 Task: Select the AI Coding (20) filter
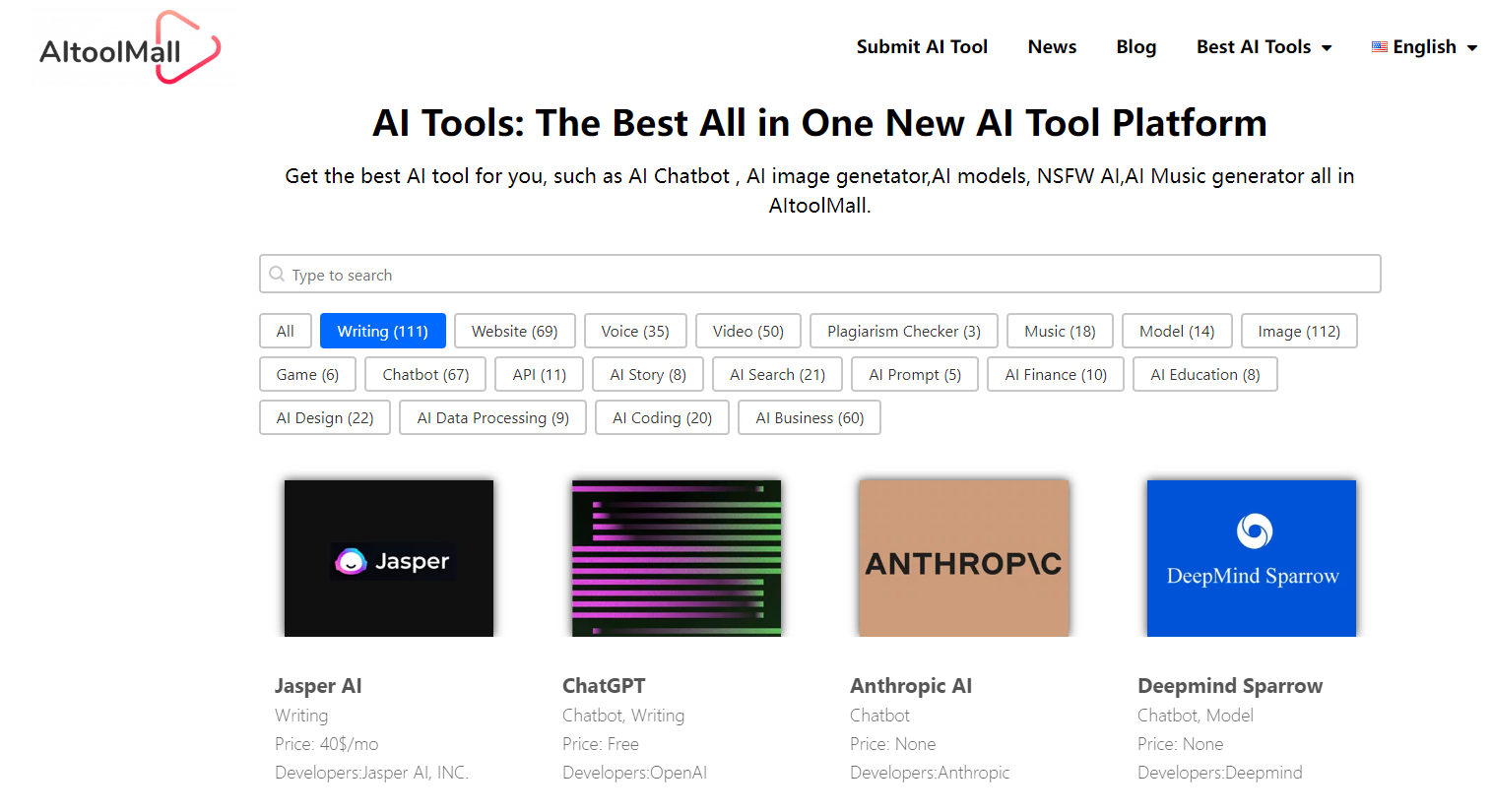662,418
